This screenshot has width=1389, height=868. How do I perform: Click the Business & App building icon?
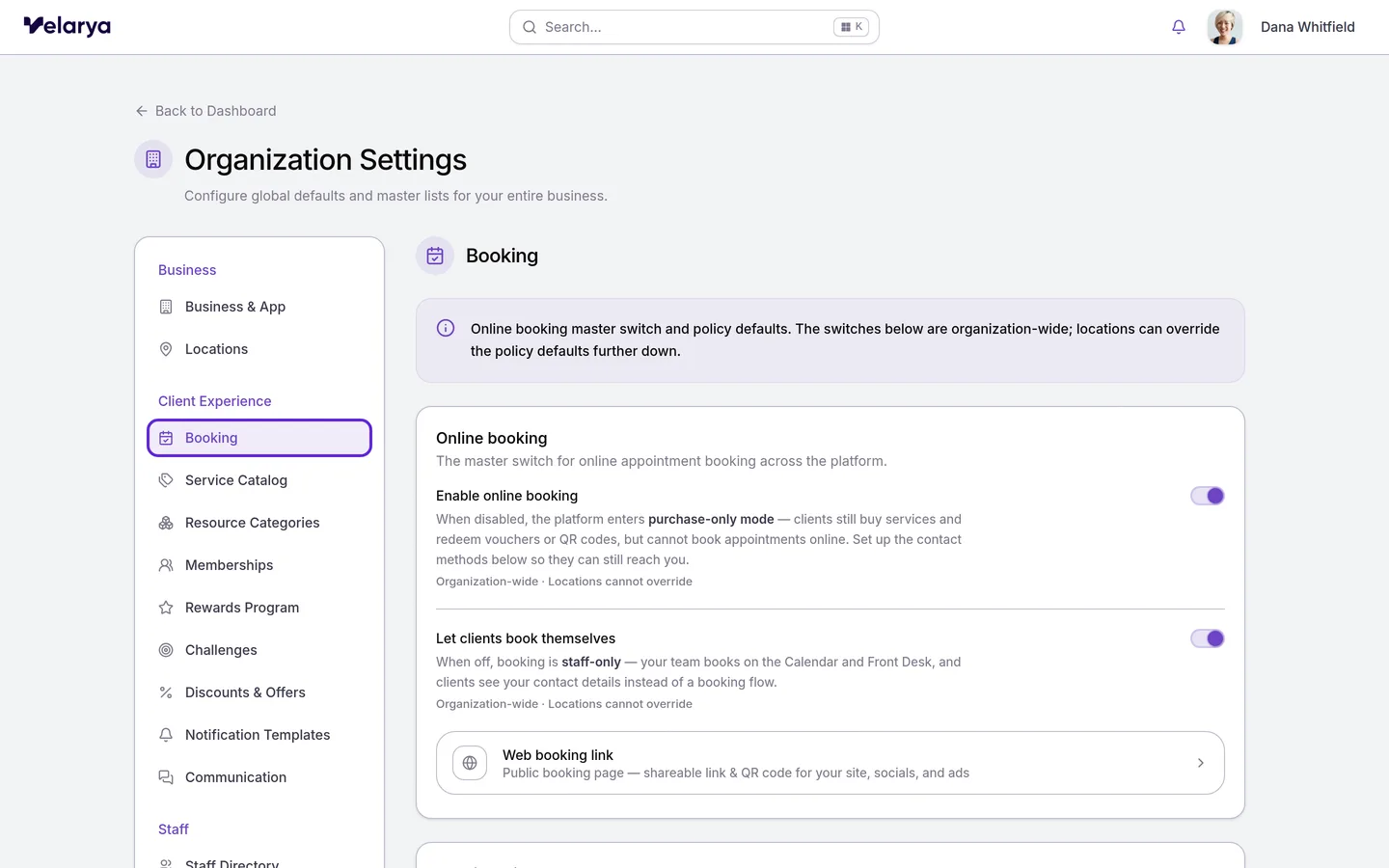point(166,307)
